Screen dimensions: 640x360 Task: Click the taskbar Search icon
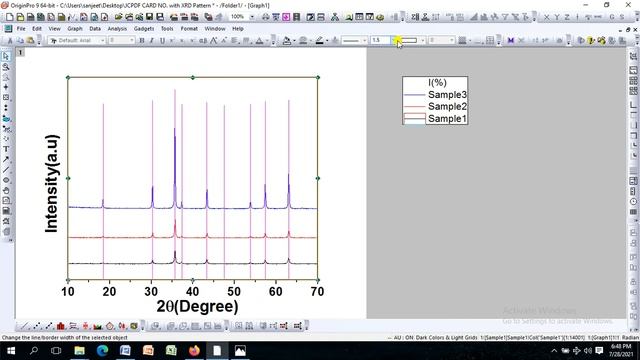pyautogui.click(x=34, y=351)
